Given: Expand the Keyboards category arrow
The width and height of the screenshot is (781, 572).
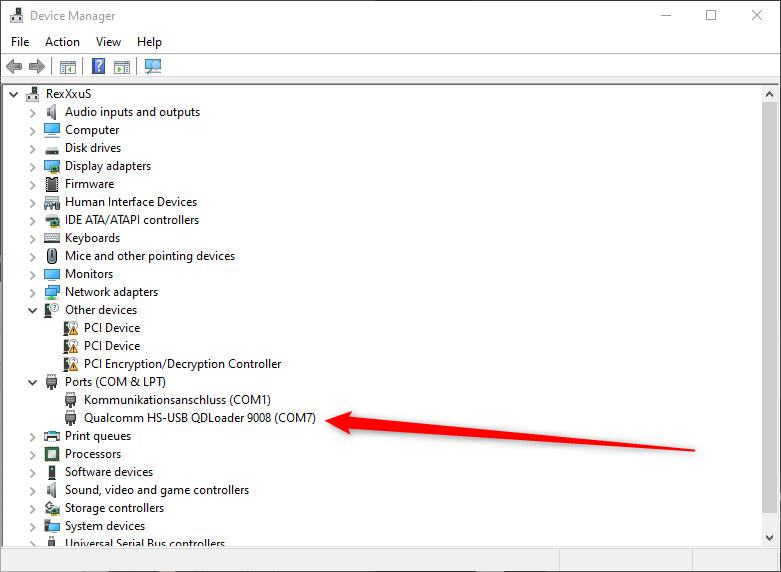Looking at the screenshot, I should tap(33, 239).
